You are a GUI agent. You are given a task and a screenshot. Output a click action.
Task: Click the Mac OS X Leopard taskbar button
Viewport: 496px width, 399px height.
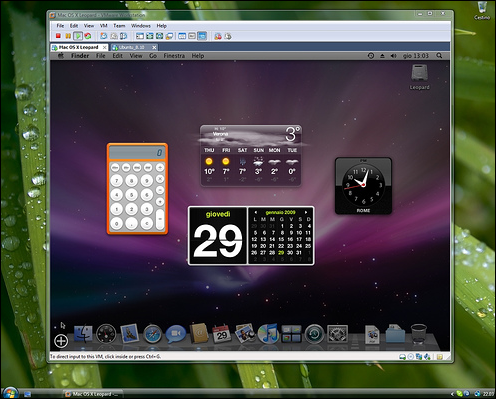click(x=92, y=394)
